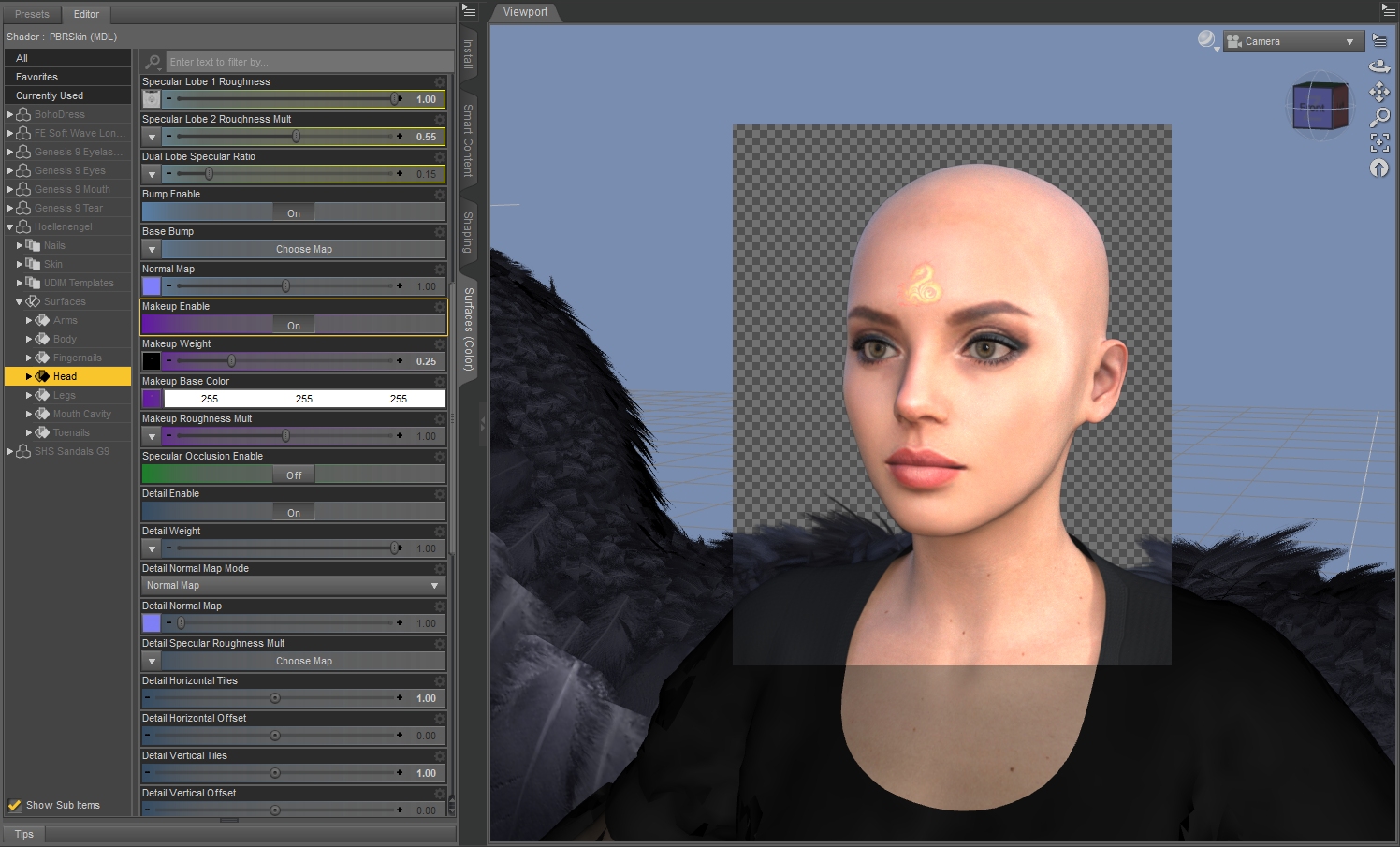Open map menu arrow for Dual Lobe Specular Ratio
The image size is (1400, 847).
pyautogui.click(x=152, y=174)
